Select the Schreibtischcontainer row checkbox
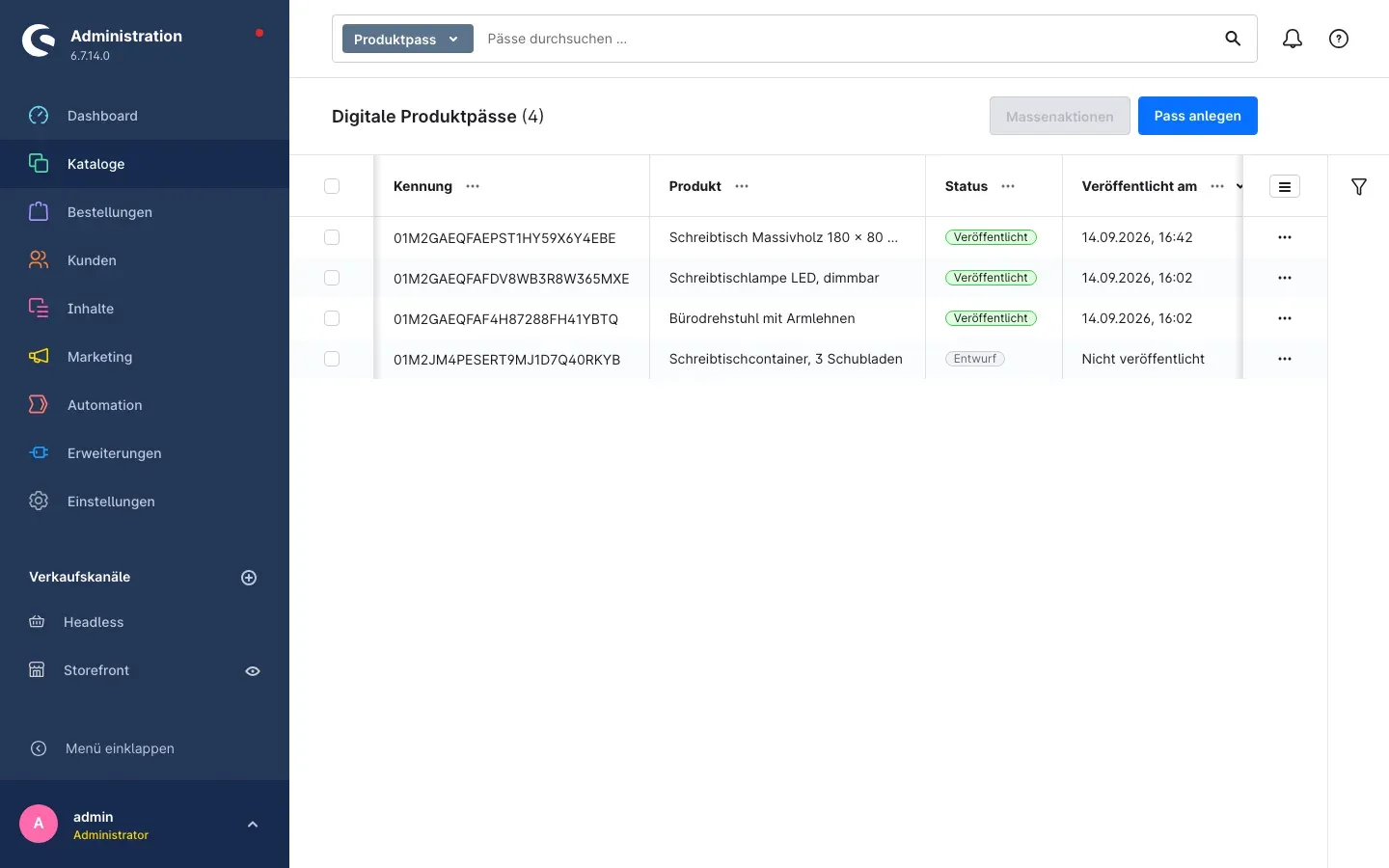Screen dimensions: 1389x868 332,359
